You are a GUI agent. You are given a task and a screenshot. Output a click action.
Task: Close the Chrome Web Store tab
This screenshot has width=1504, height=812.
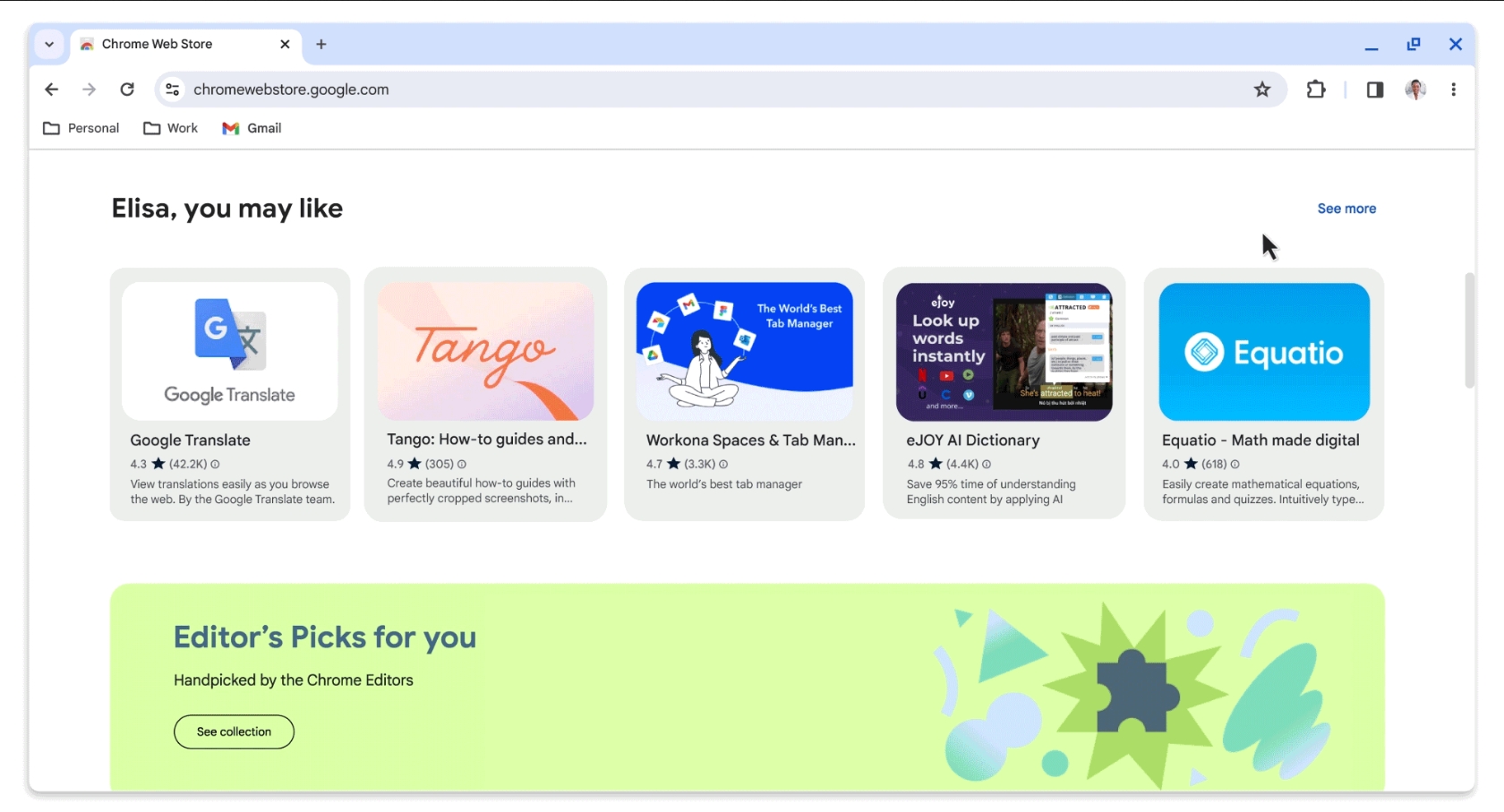pos(285,44)
